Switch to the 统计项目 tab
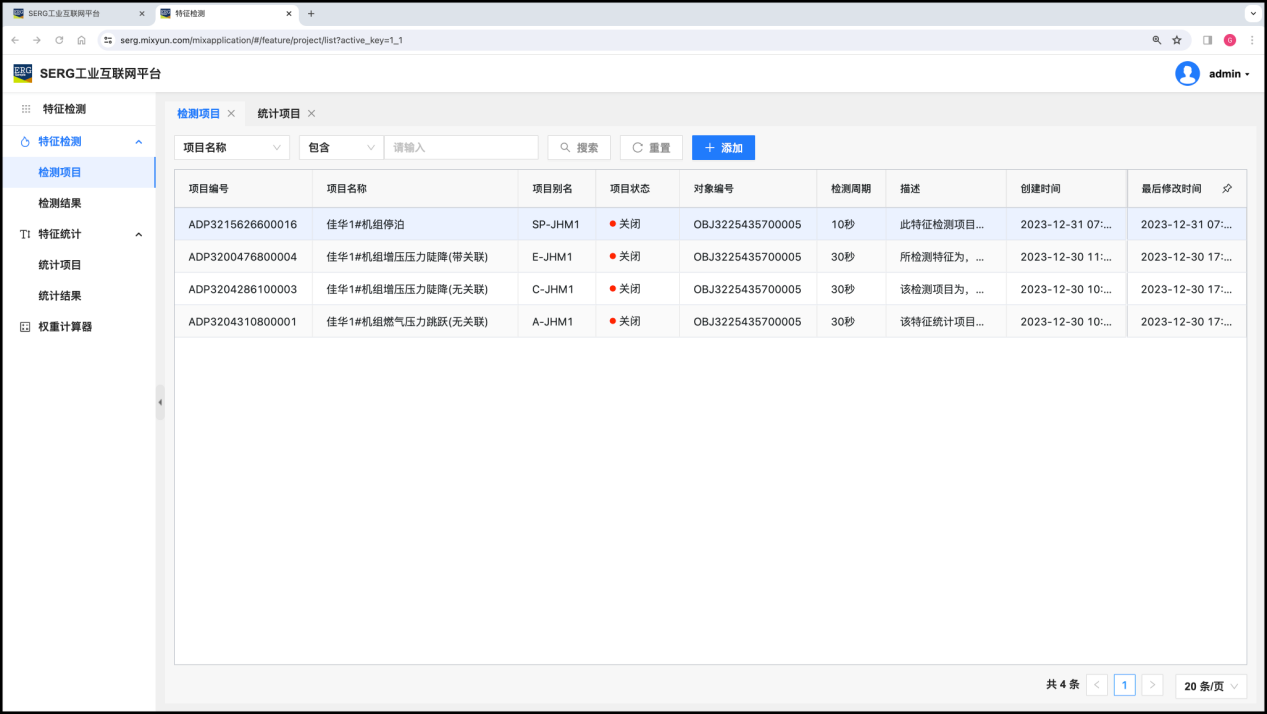Image resolution: width=1267 pixels, height=714 pixels. pos(278,114)
